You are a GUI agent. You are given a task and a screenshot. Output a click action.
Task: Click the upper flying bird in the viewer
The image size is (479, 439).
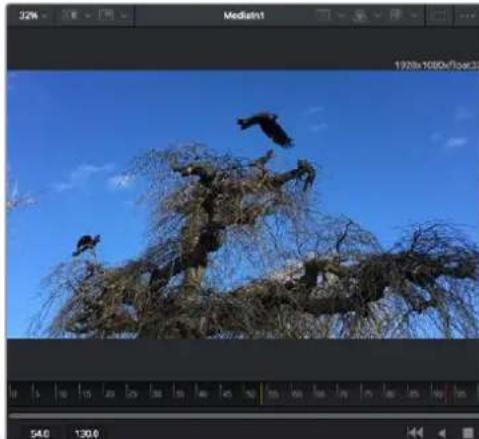pyautogui.click(x=266, y=129)
